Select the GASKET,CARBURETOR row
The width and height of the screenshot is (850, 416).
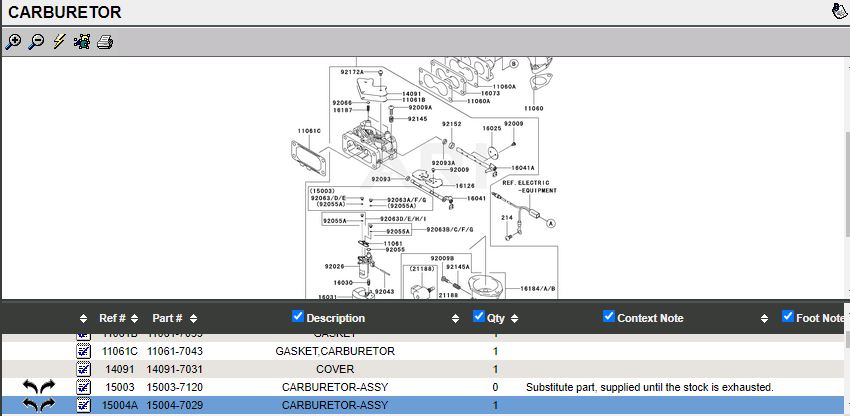tap(334, 351)
